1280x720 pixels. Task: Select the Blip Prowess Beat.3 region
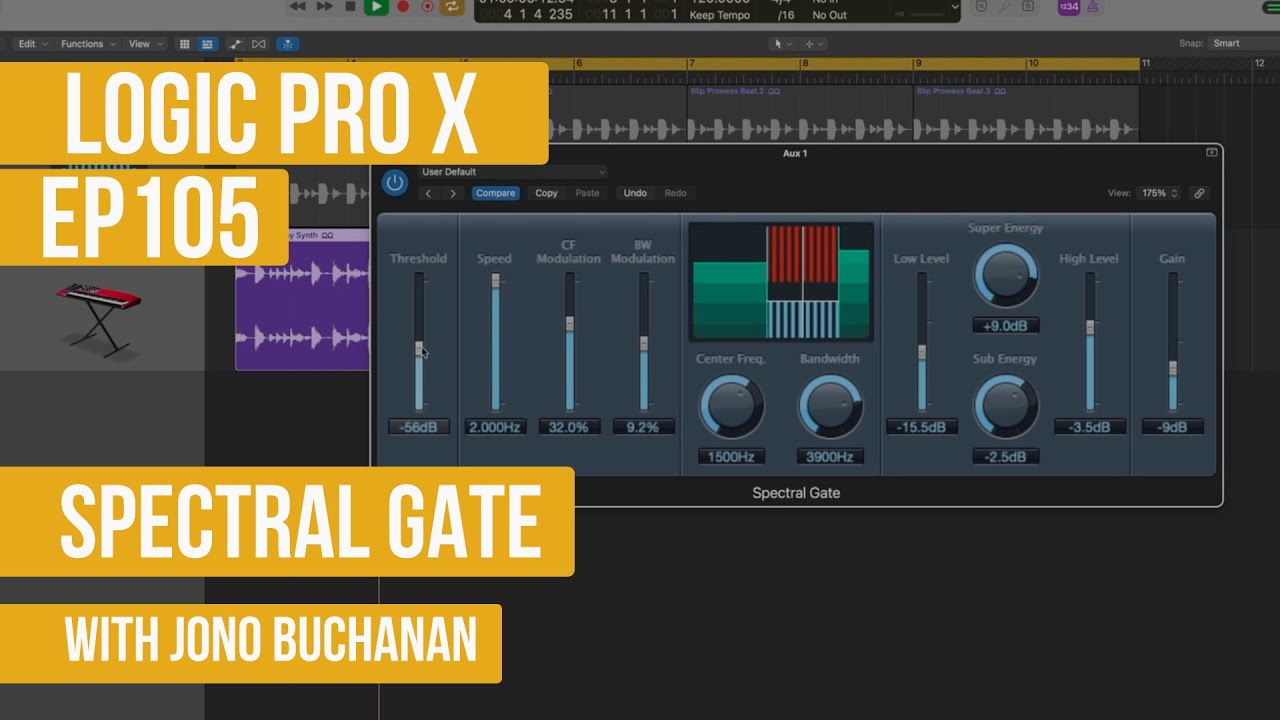coord(1026,112)
